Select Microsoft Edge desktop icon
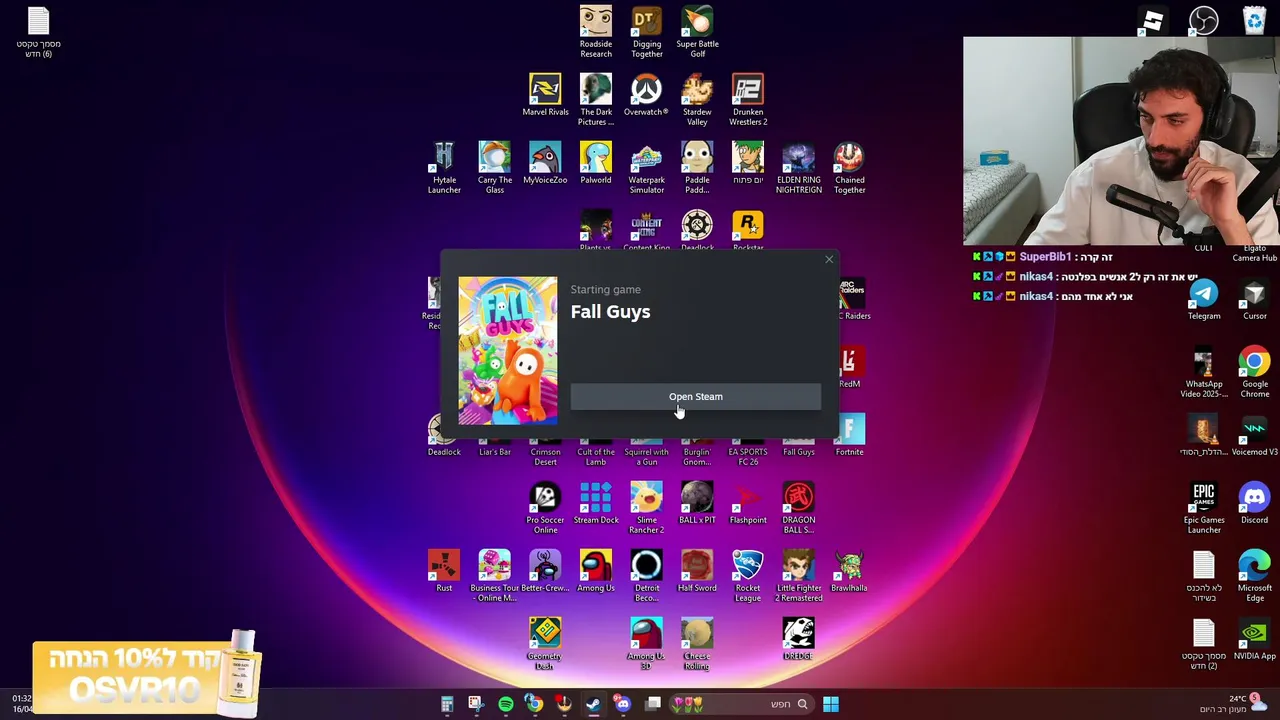The height and width of the screenshot is (720, 1280). point(1254,576)
